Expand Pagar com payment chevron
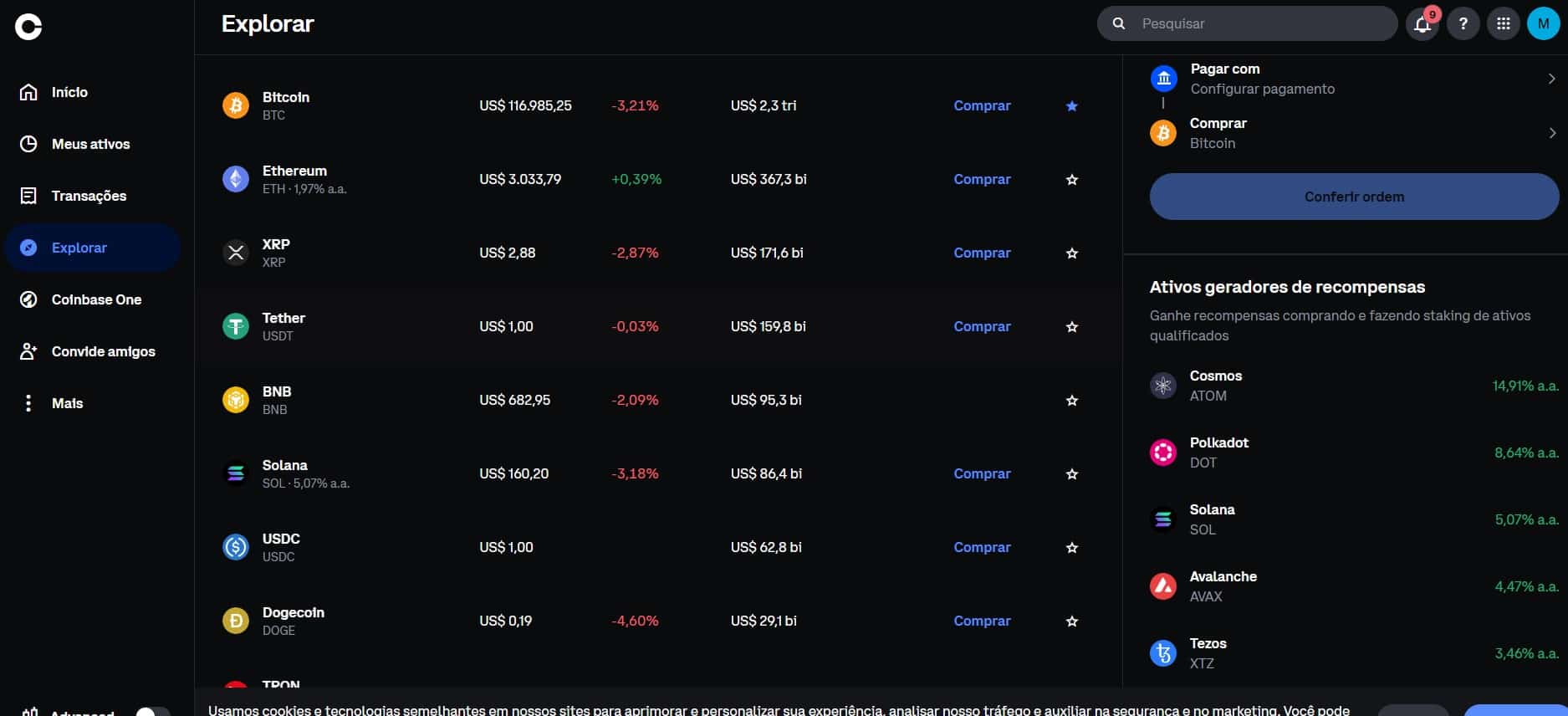Image resolution: width=1568 pixels, height=716 pixels. (1551, 79)
